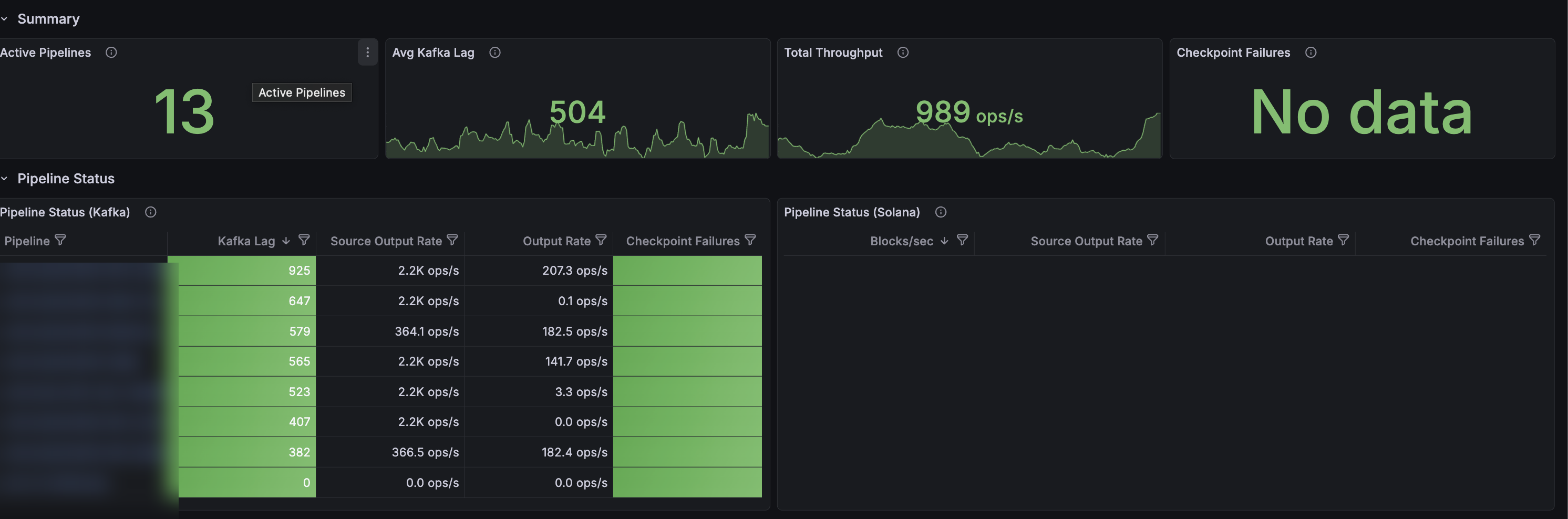Image resolution: width=1568 pixels, height=519 pixels.
Task: Open the filter on the Pipeline column
Action: 61,240
